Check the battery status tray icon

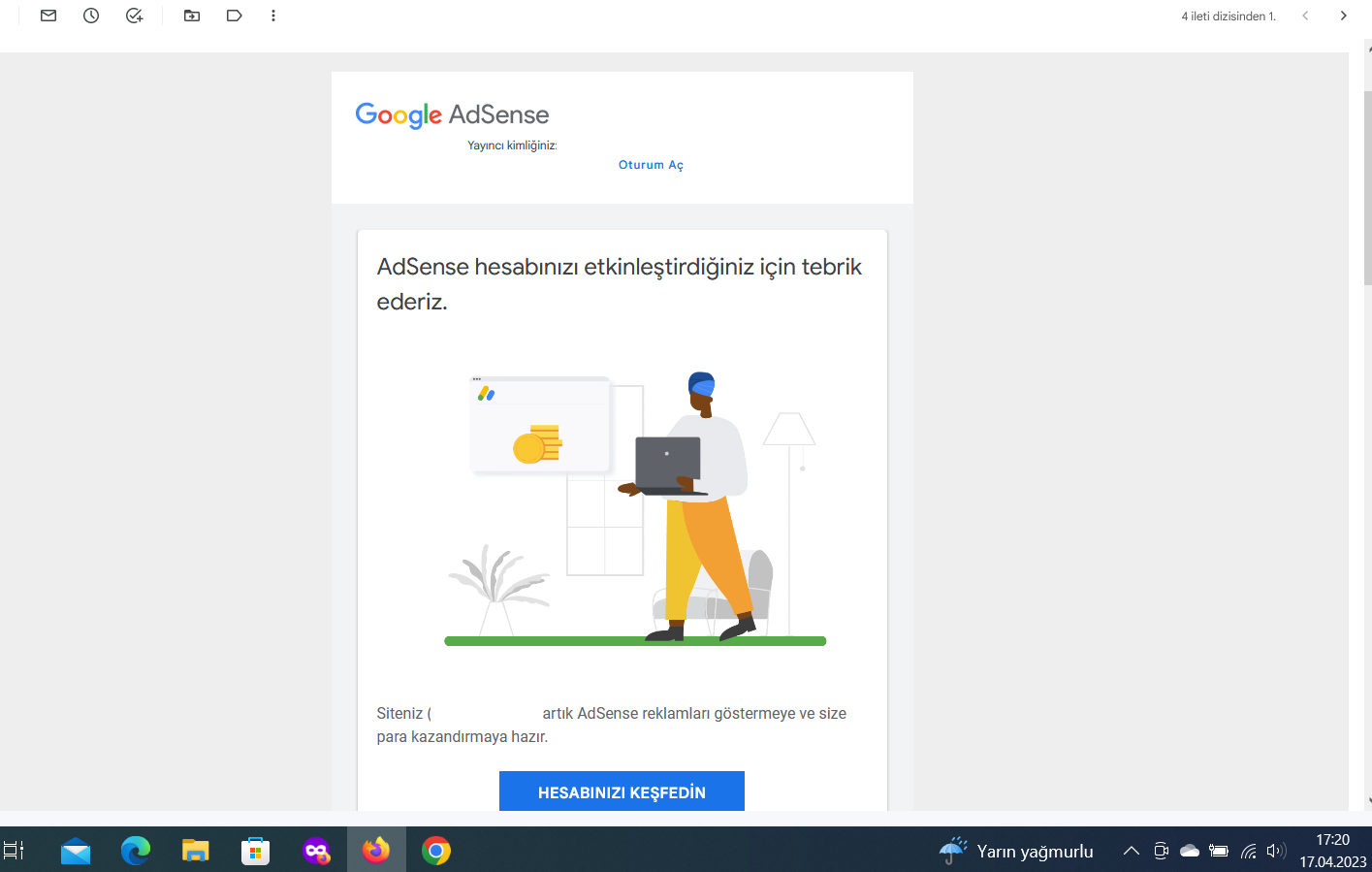pyautogui.click(x=1219, y=851)
